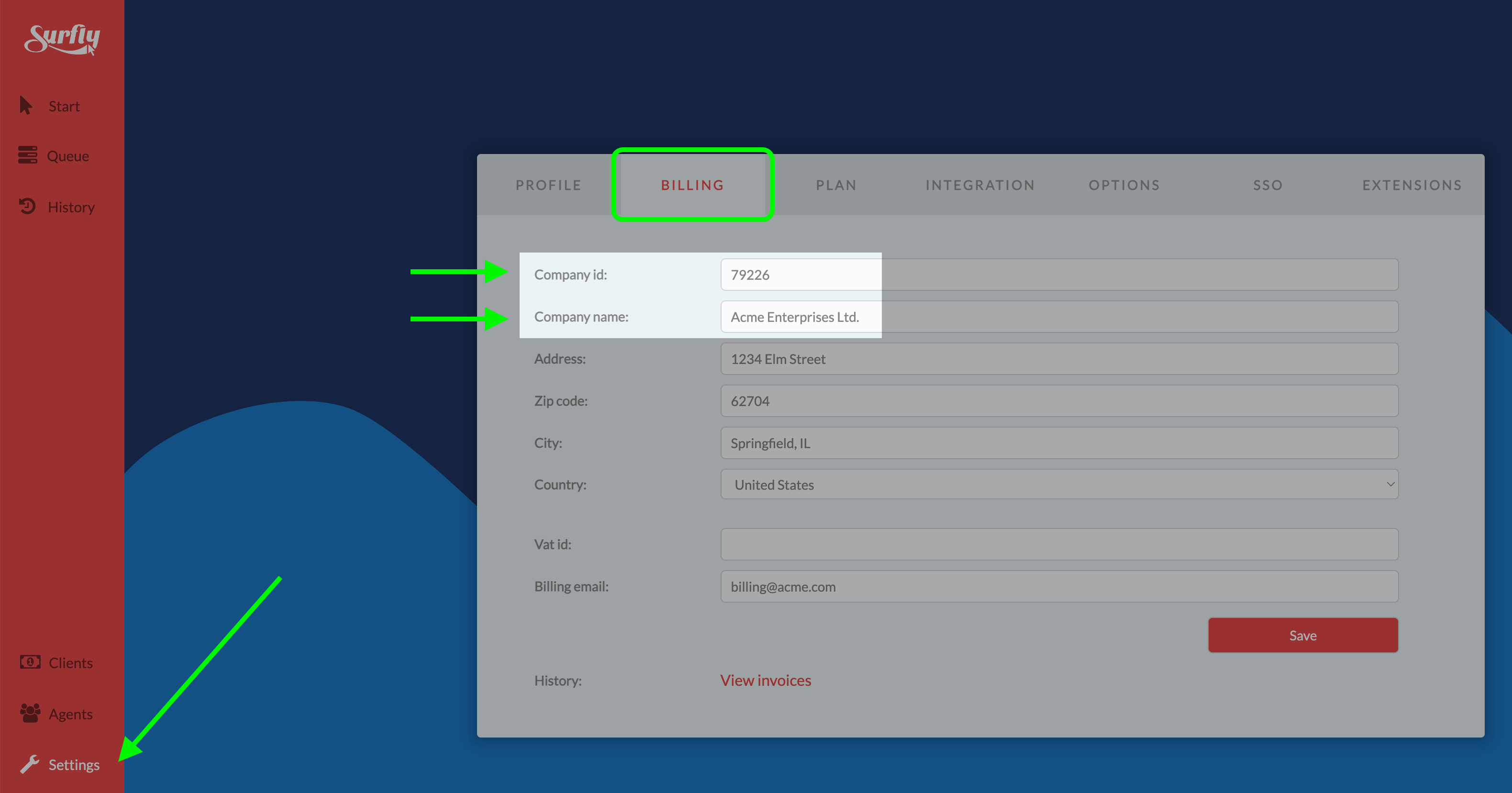Open the Settings panel

tap(62, 765)
